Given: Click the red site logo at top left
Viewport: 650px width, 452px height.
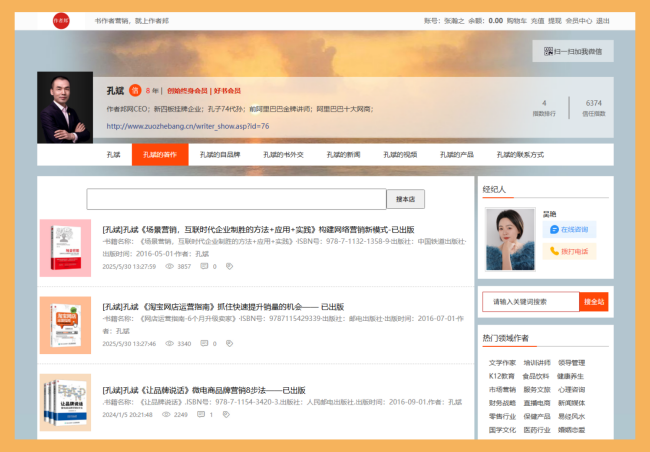Looking at the screenshot, I should tap(61, 20).
